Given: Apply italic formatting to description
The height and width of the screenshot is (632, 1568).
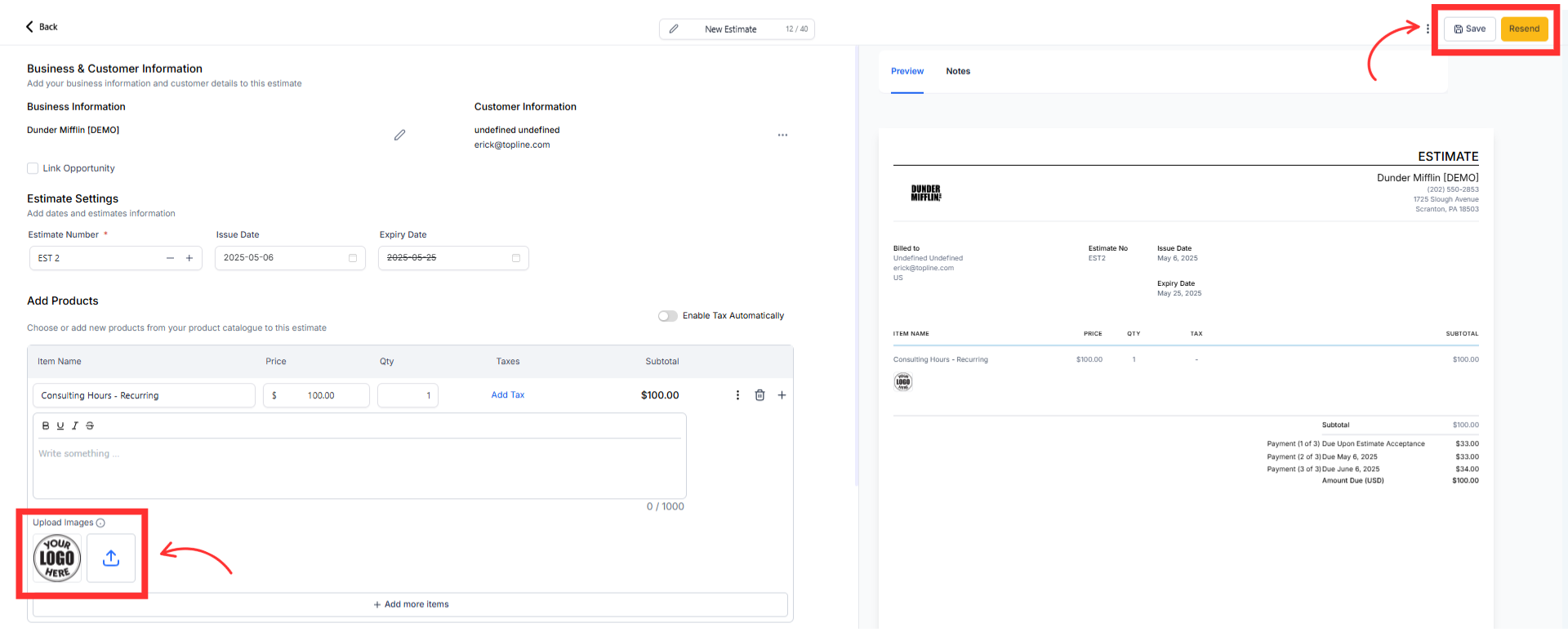Looking at the screenshot, I should click(75, 425).
